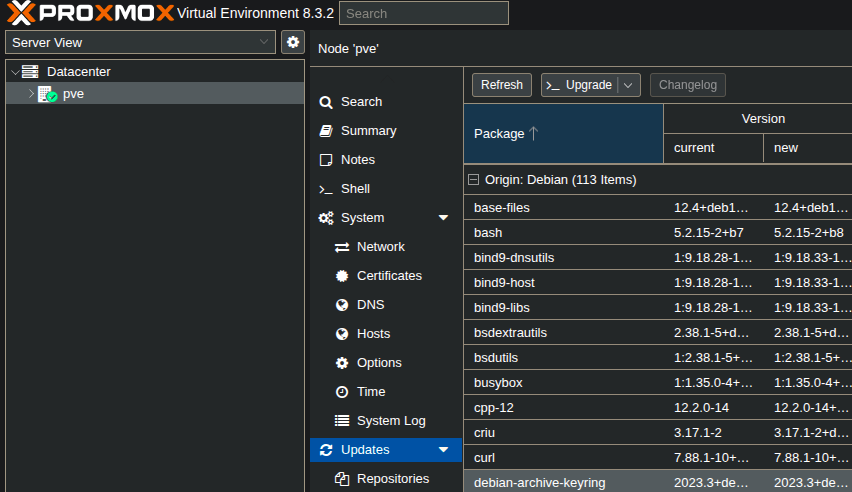Click the Shell terminal prompt icon
Image resolution: width=852 pixels, height=492 pixels.
[325, 189]
